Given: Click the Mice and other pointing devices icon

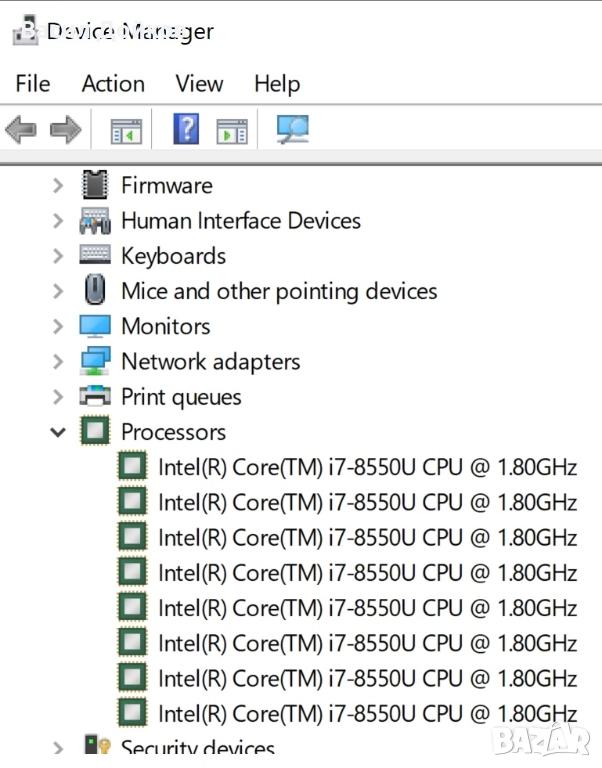Looking at the screenshot, I should pos(95,291).
